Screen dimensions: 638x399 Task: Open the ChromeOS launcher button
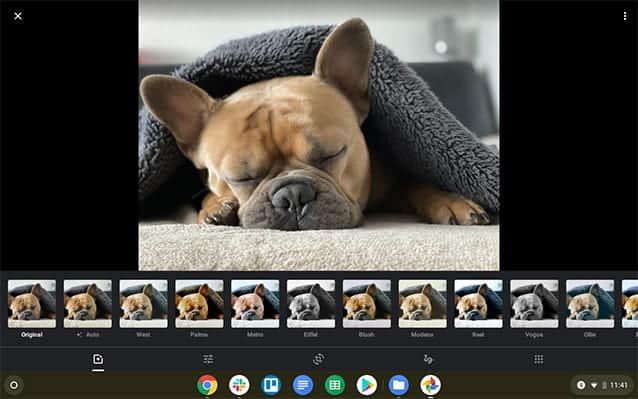(14, 385)
